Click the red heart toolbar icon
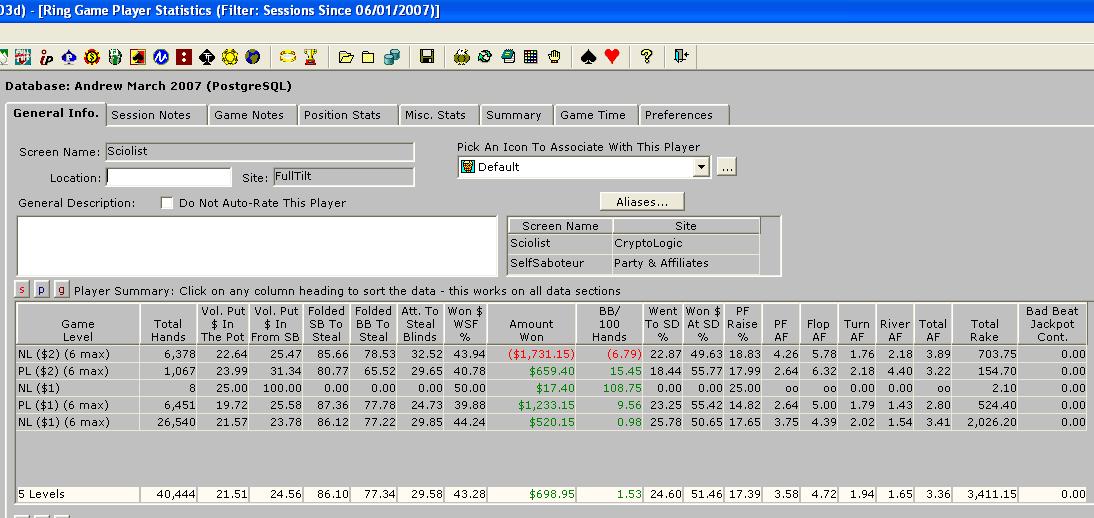Image resolution: width=1094 pixels, height=518 pixels. tap(612, 57)
